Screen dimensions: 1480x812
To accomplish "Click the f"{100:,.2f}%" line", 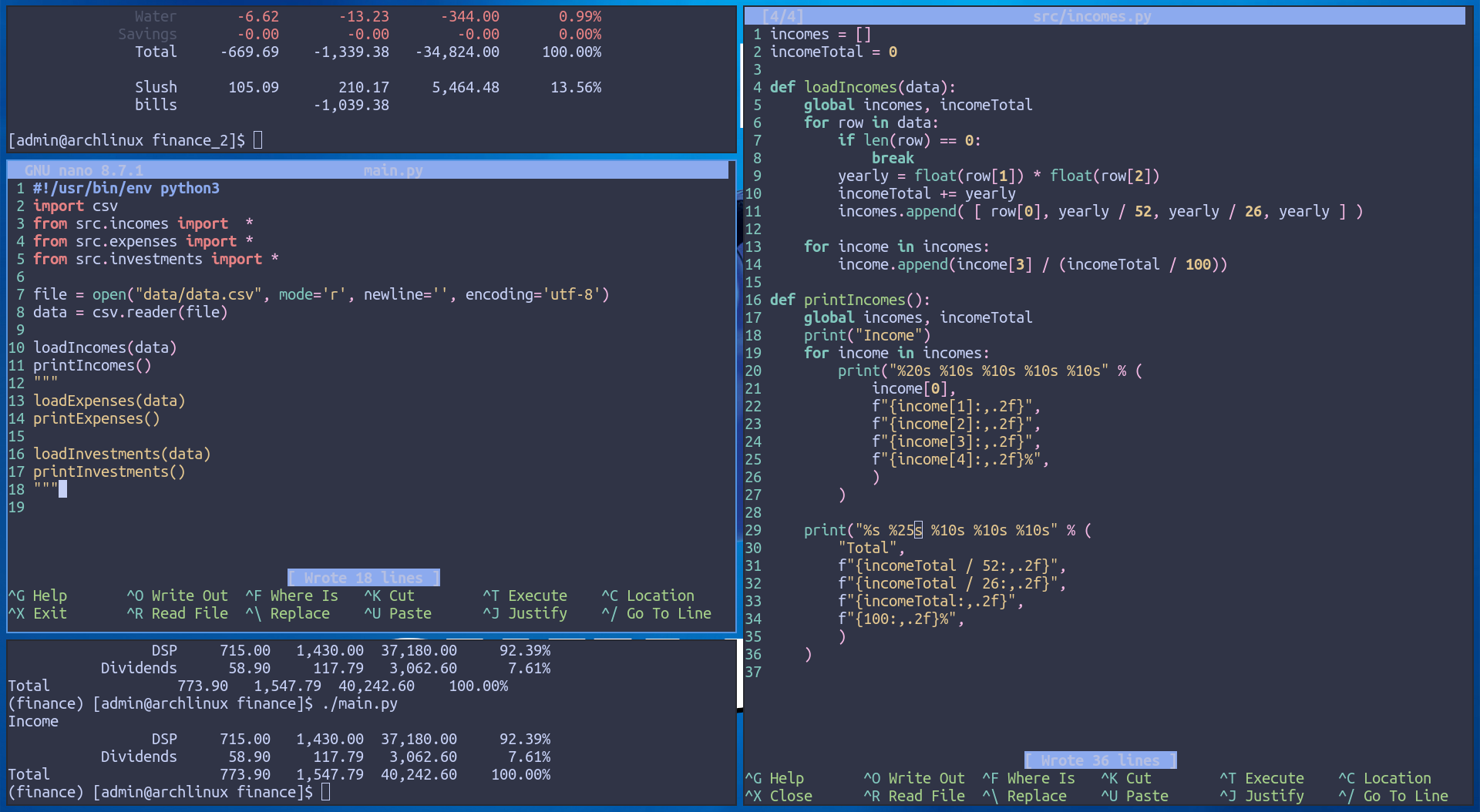I will coord(901,619).
